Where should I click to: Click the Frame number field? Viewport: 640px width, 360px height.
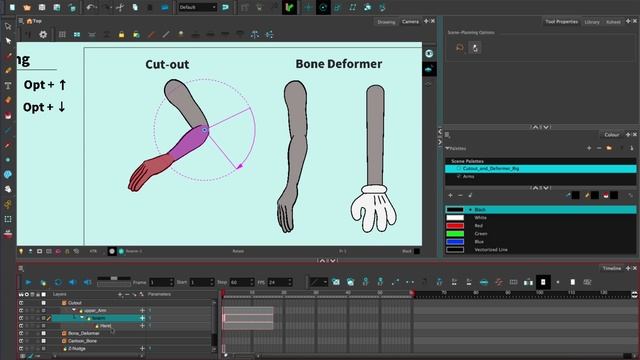pos(161,282)
